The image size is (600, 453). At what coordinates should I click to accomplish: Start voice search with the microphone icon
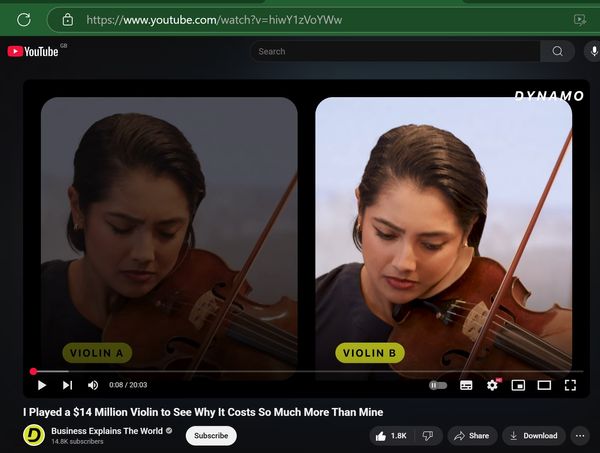(593, 51)
